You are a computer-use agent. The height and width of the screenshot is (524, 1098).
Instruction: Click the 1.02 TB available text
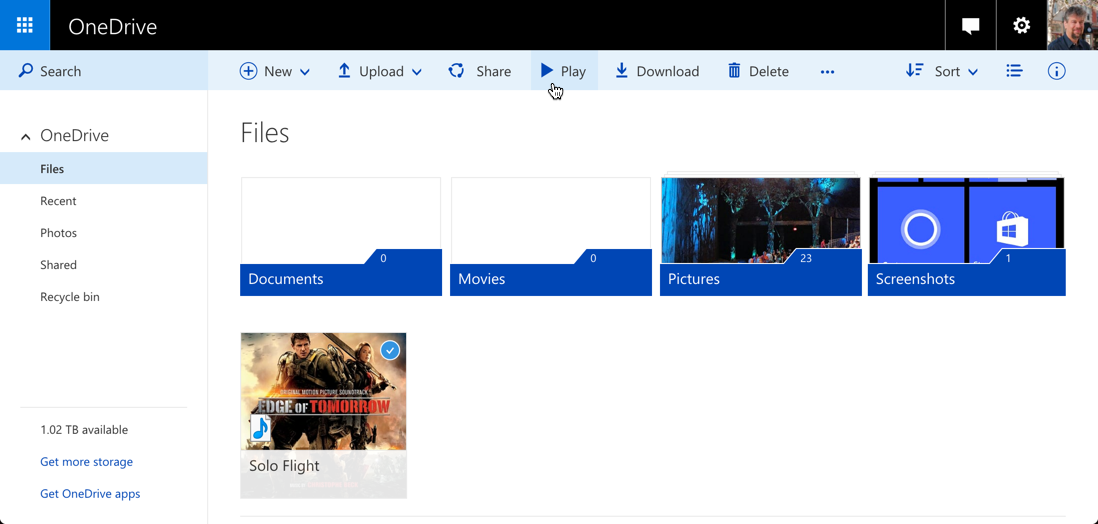coord(84,430)
